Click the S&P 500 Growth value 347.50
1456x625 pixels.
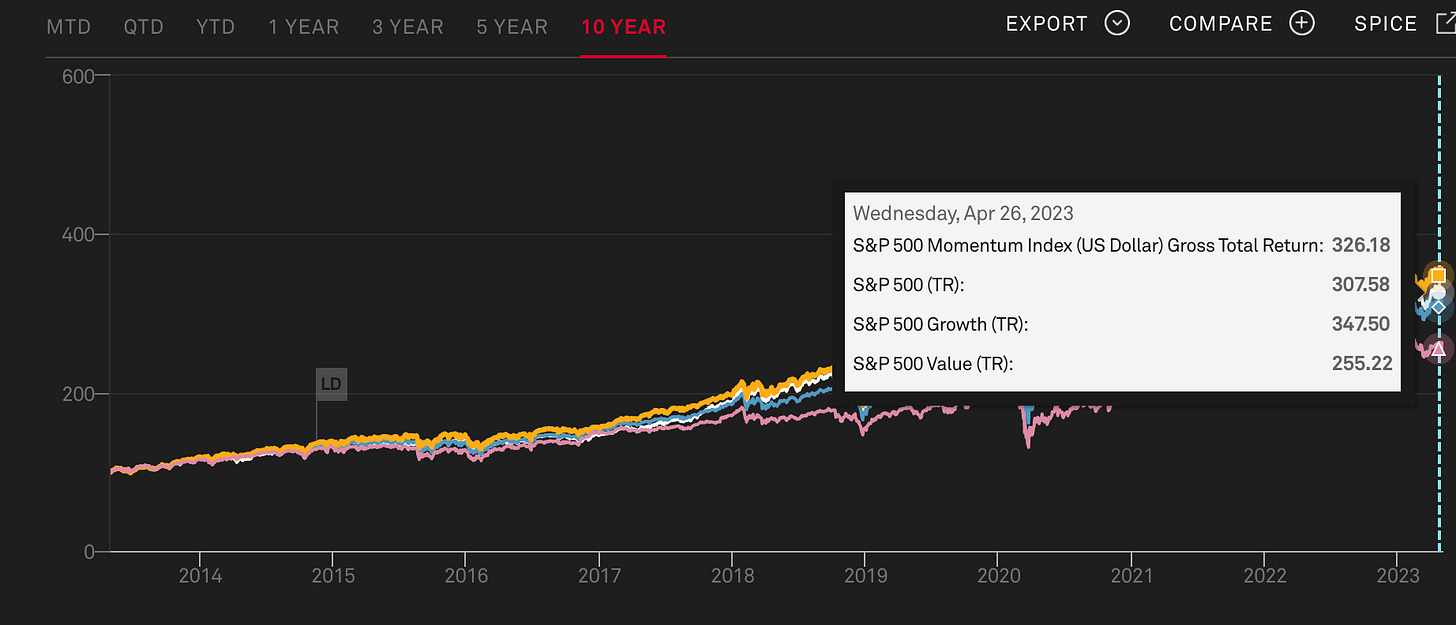pos(1361,324)
